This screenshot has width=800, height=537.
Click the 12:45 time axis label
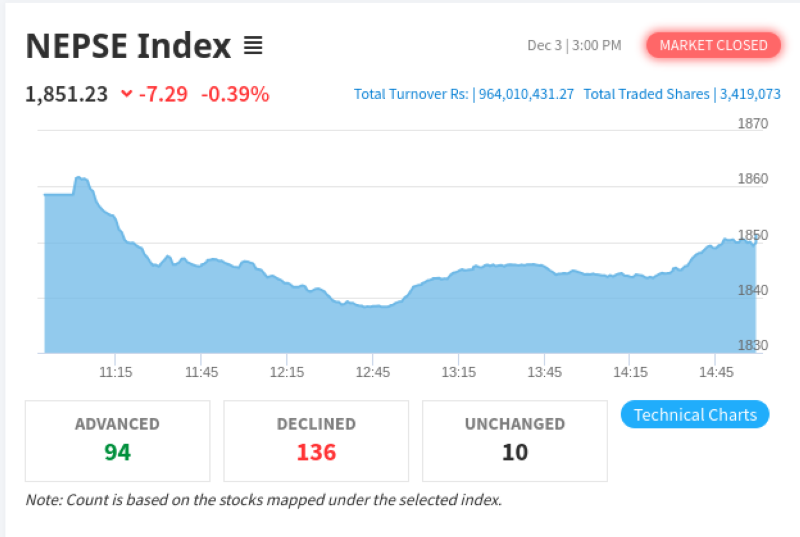(372, 372)
